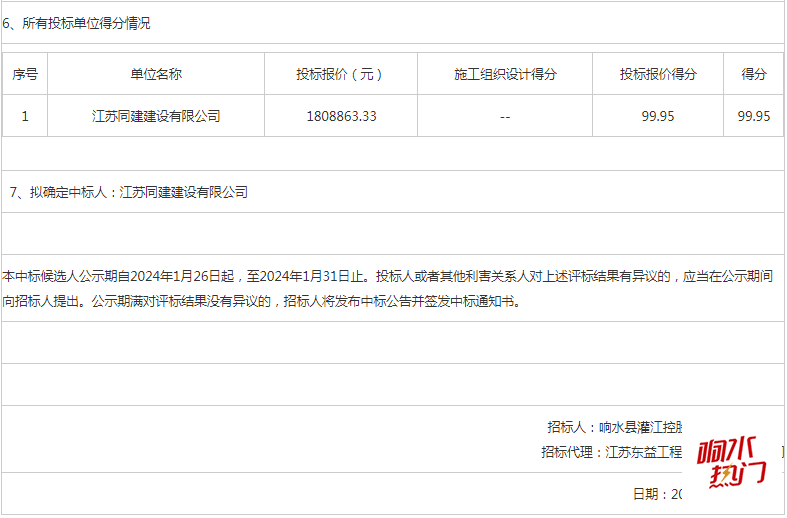The height and width of the screenshot is (518, 787).
Task: Select heading '6、所有投标单位得分情况'
Action: [x=76, y=24]
